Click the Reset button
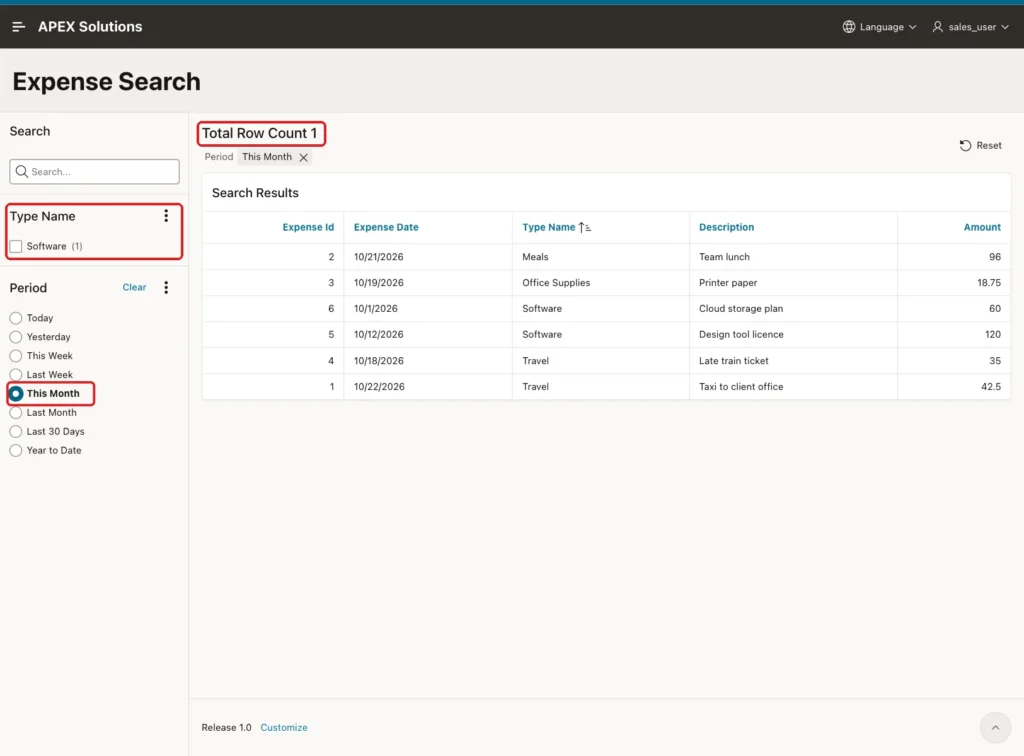 [x=980, y=146]
